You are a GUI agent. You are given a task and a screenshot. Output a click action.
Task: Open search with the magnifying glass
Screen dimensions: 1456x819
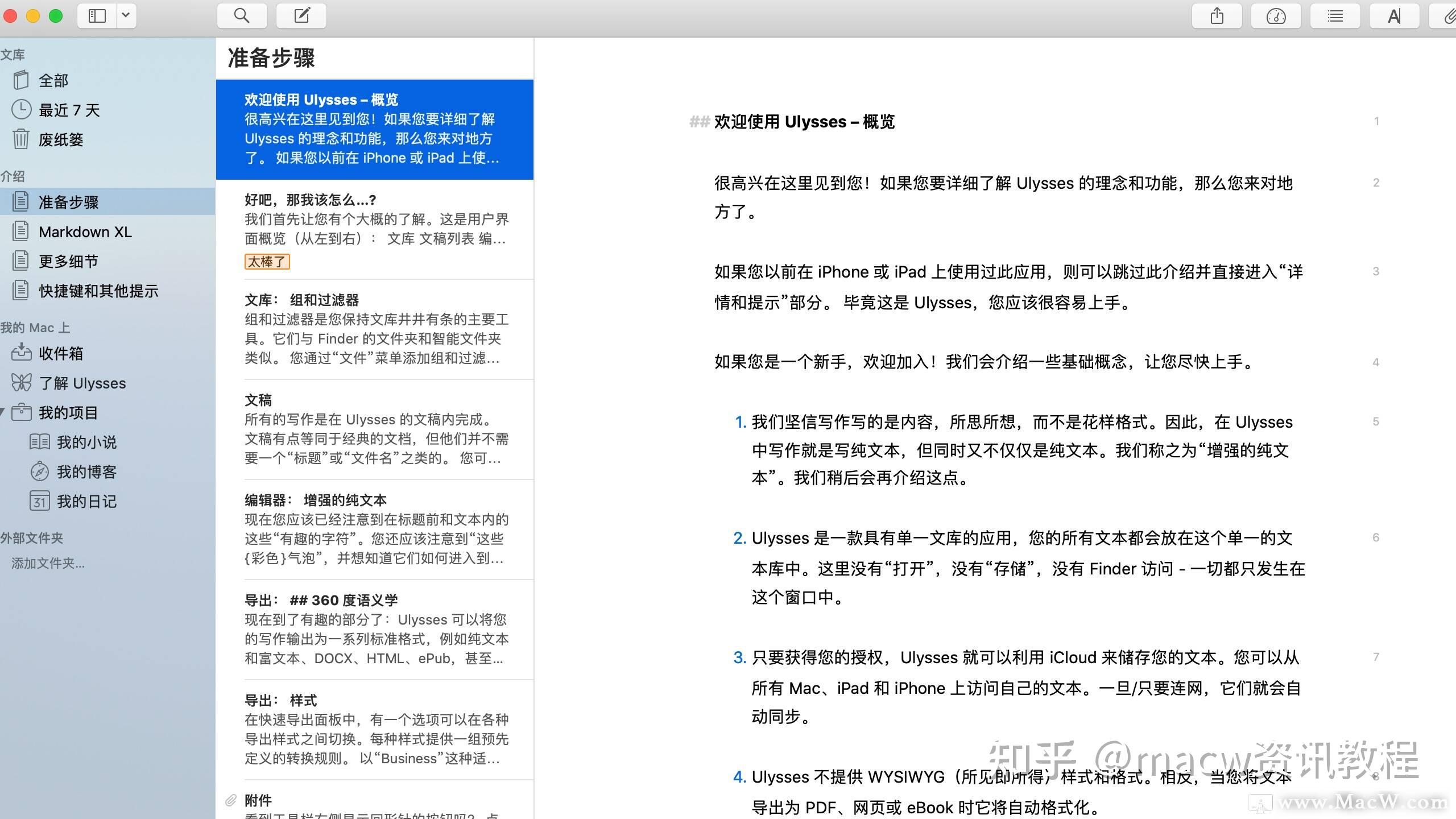pos(242,15)
